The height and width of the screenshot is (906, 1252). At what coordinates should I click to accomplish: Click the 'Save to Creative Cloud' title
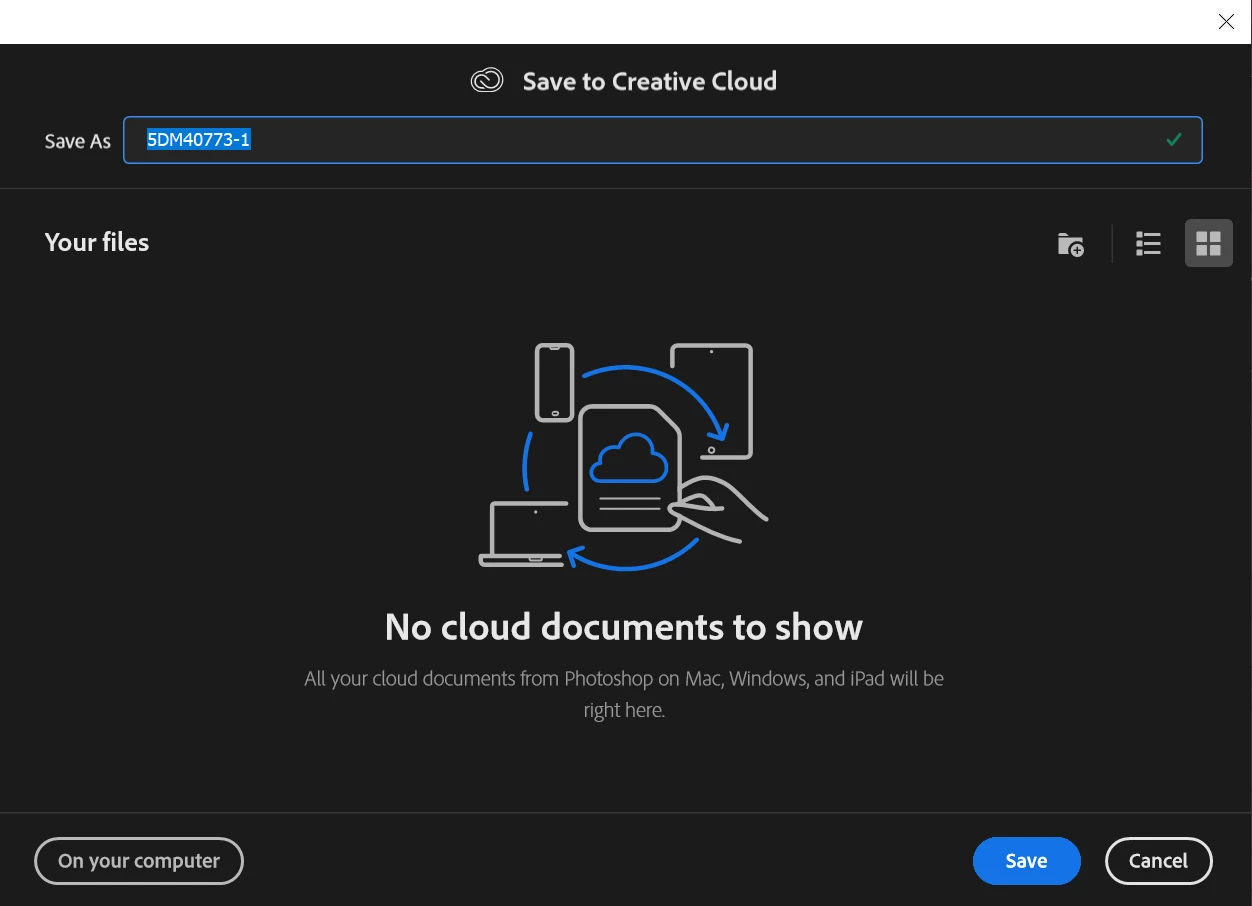[650, 81]
